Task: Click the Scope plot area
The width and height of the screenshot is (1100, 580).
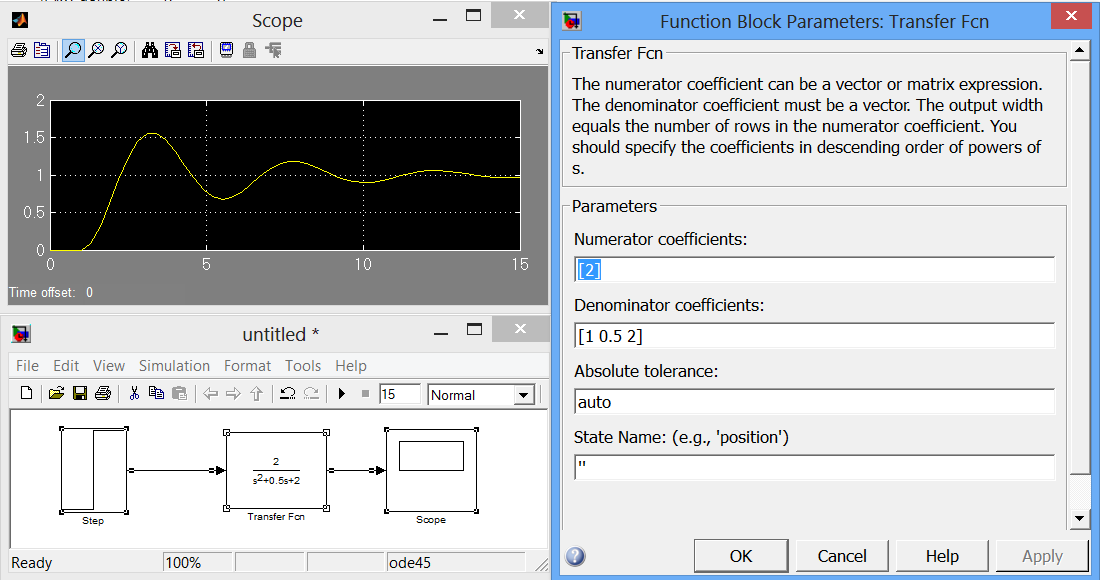Action: pos(286,175)
